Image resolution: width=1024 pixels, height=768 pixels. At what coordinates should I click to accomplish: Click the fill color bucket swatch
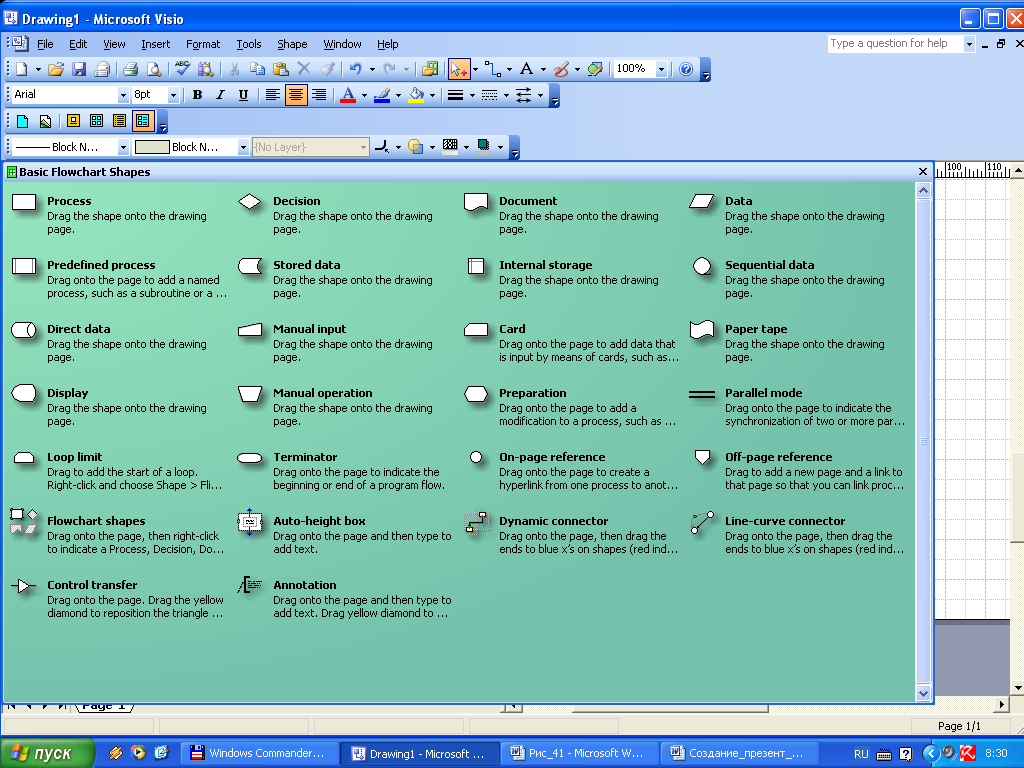pos(416,95)
